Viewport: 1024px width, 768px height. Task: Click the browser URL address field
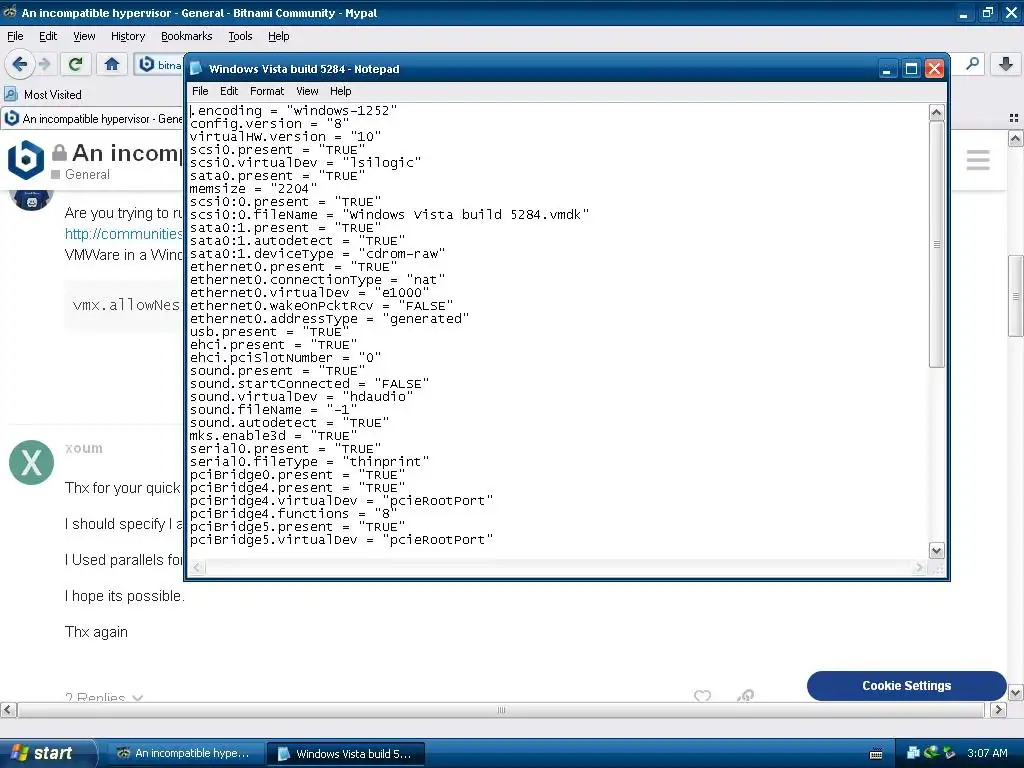pos(160,64)
